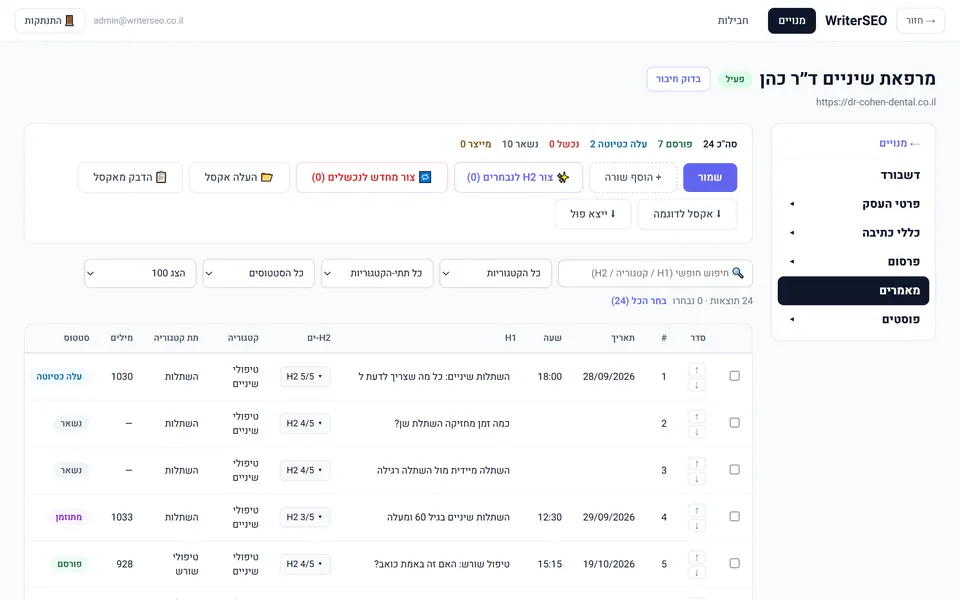Click בדוק חיבור connection check button
The width and height of the screenshot is (960, 600).
[678, 79]
